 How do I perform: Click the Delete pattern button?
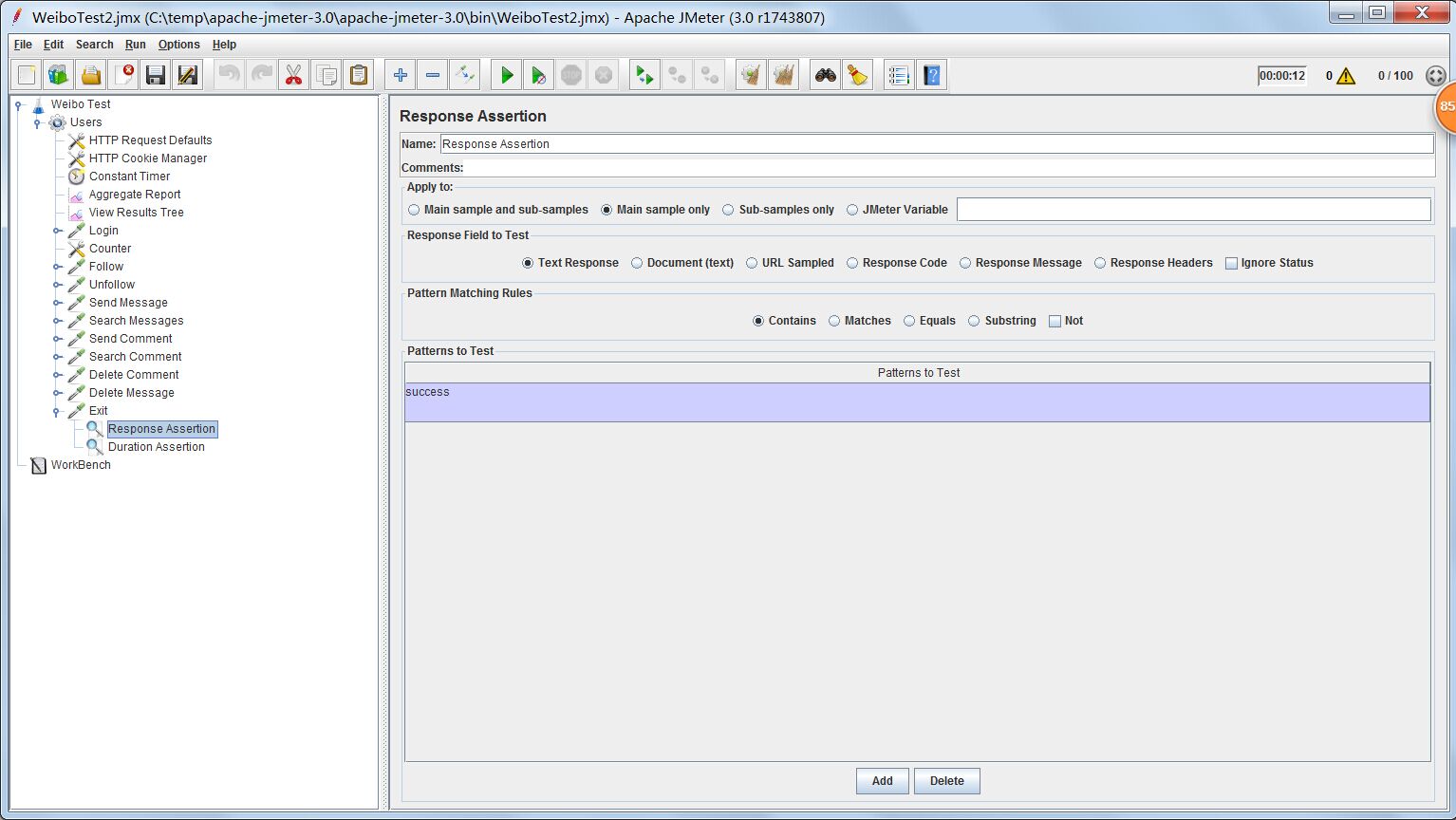pos(947,781)
